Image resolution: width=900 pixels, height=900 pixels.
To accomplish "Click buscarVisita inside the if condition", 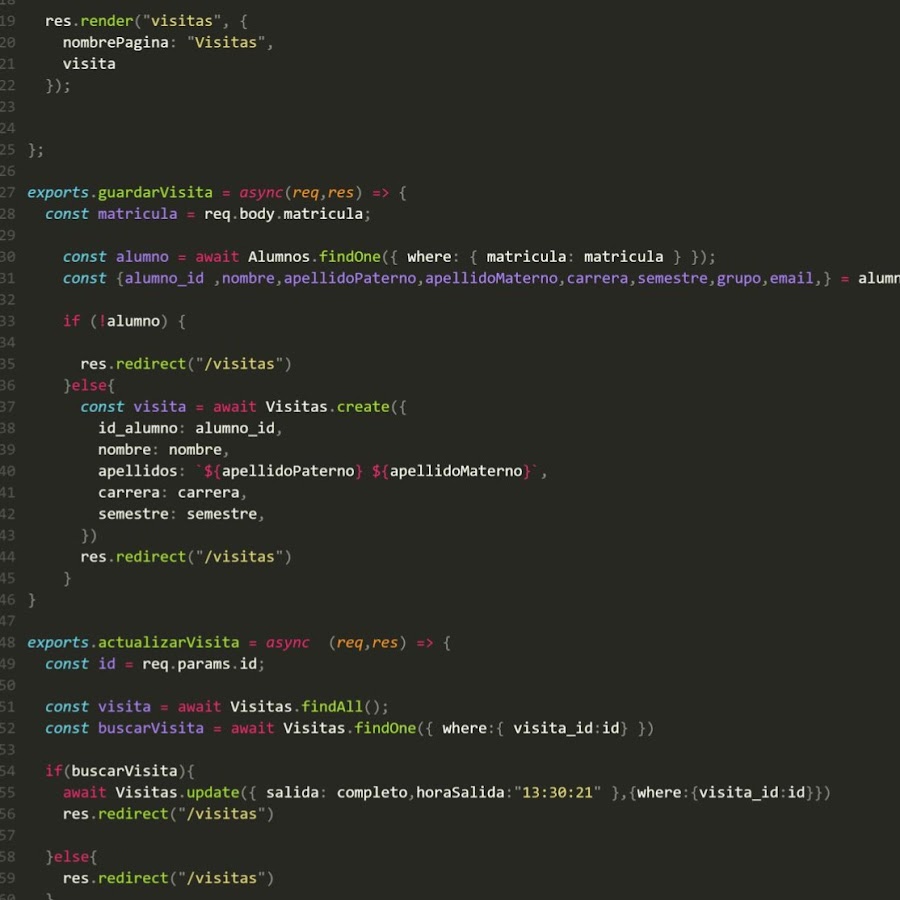I will coord(125,771).
